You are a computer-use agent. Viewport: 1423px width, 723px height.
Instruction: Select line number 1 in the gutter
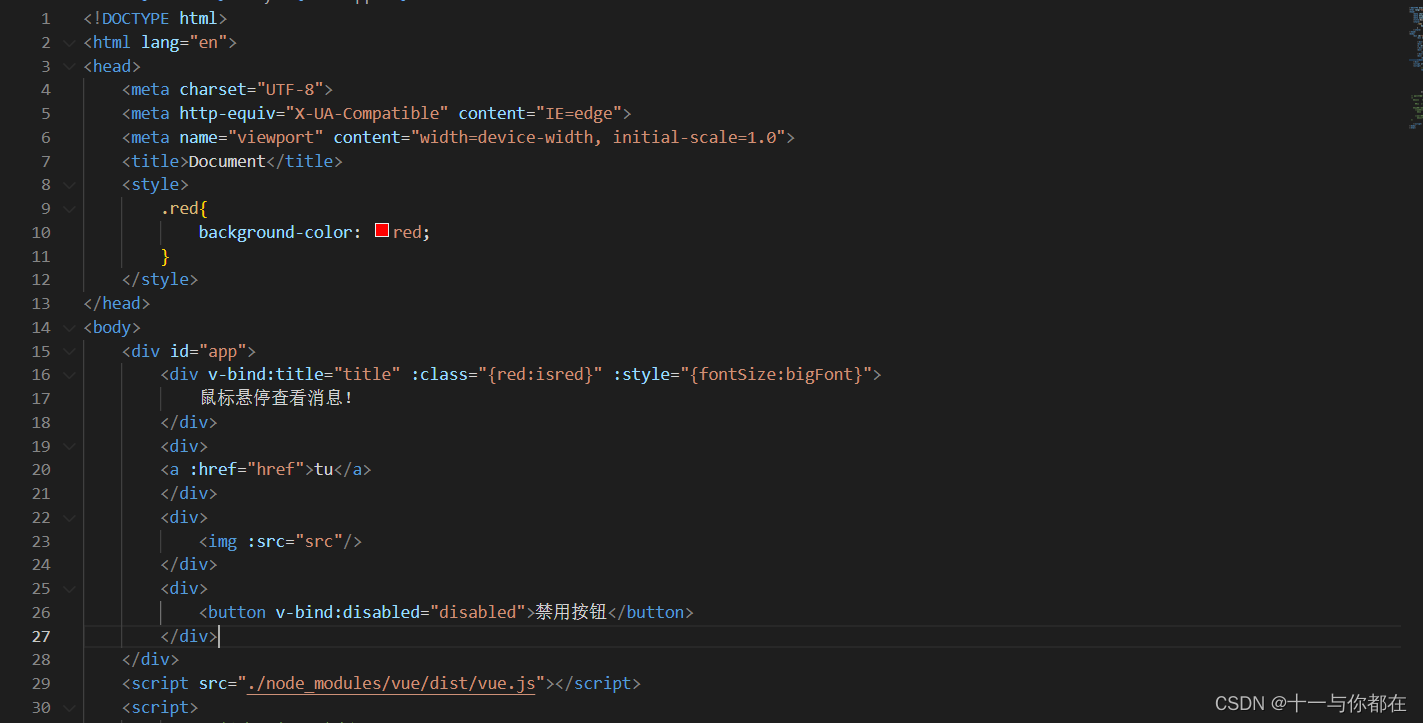[x=45, y=19]
